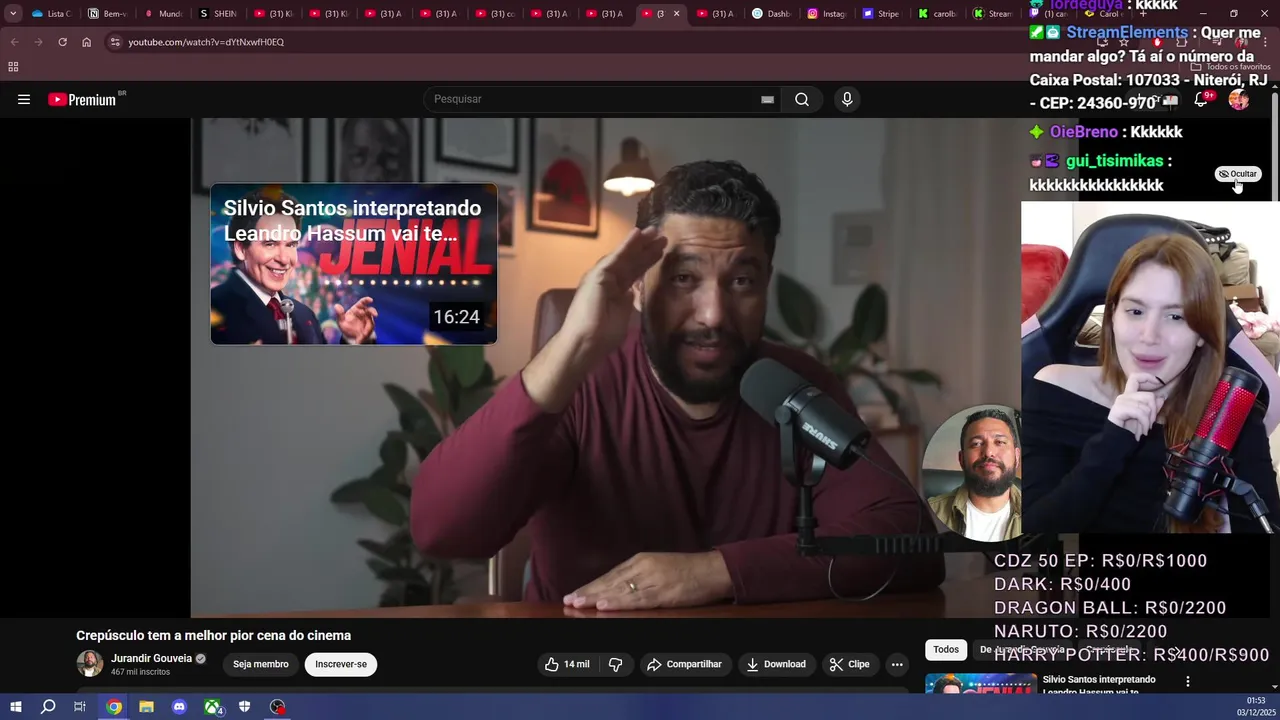The width and height of the screenshot is (1280, 720).
Task: Switch to the Dashboard tab
Action: [771, 14]
